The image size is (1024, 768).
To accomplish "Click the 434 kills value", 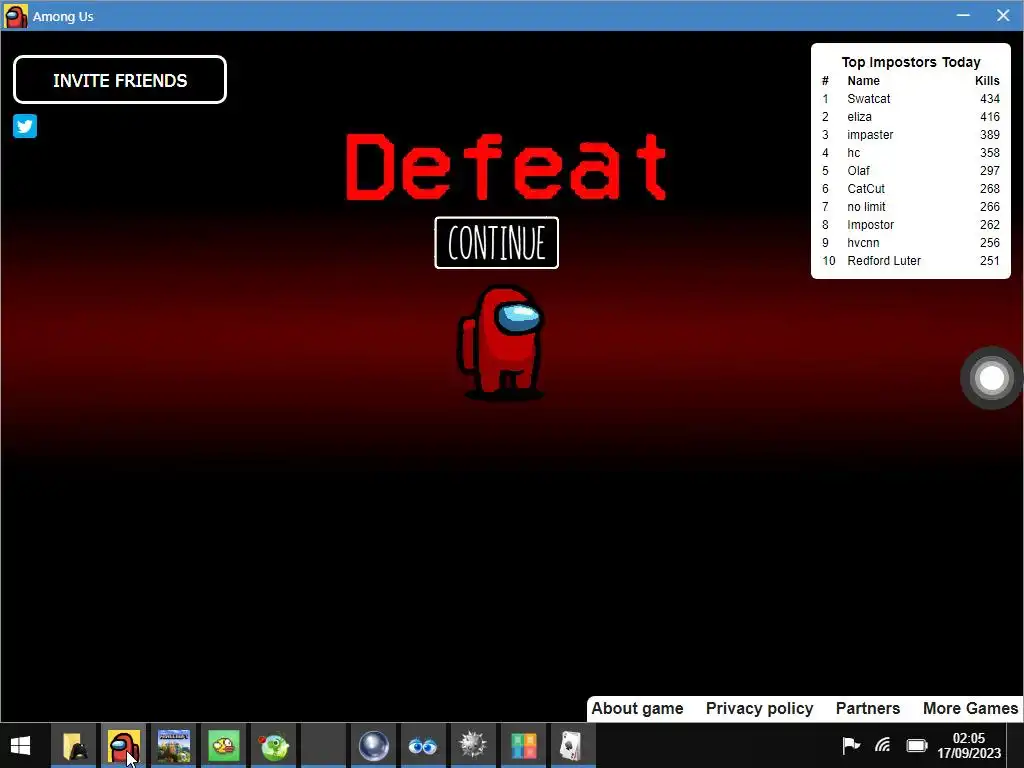I will pos(989,99).
